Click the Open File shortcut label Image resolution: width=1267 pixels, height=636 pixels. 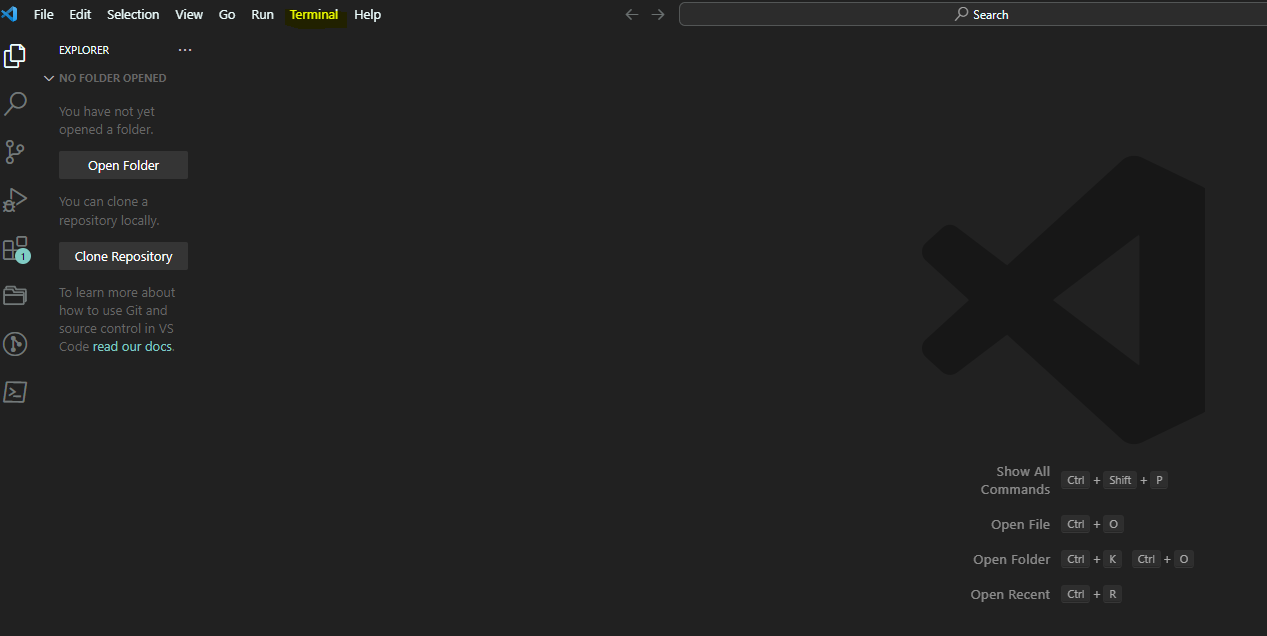pos(1021,524)
